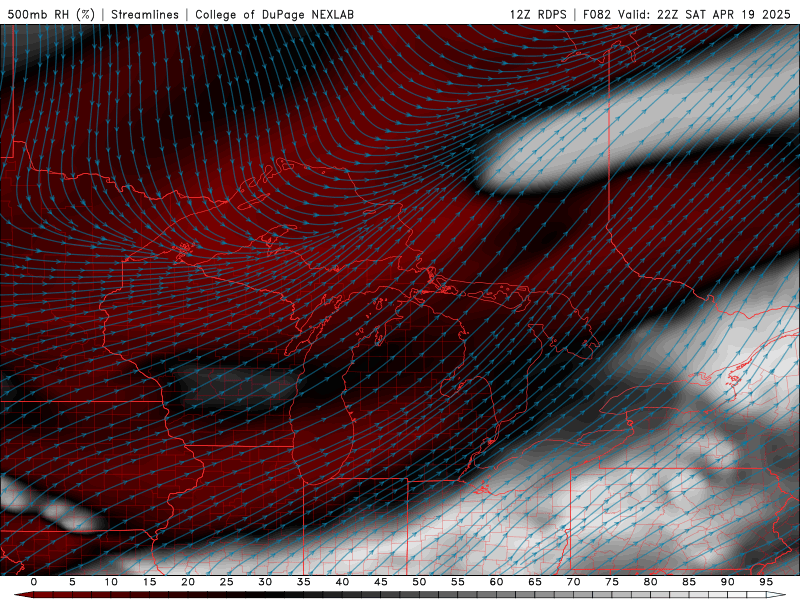Viewport: 800px width, 600px height.
Task: Click the 95 value on color scale
Action: (x=766, y=582)
